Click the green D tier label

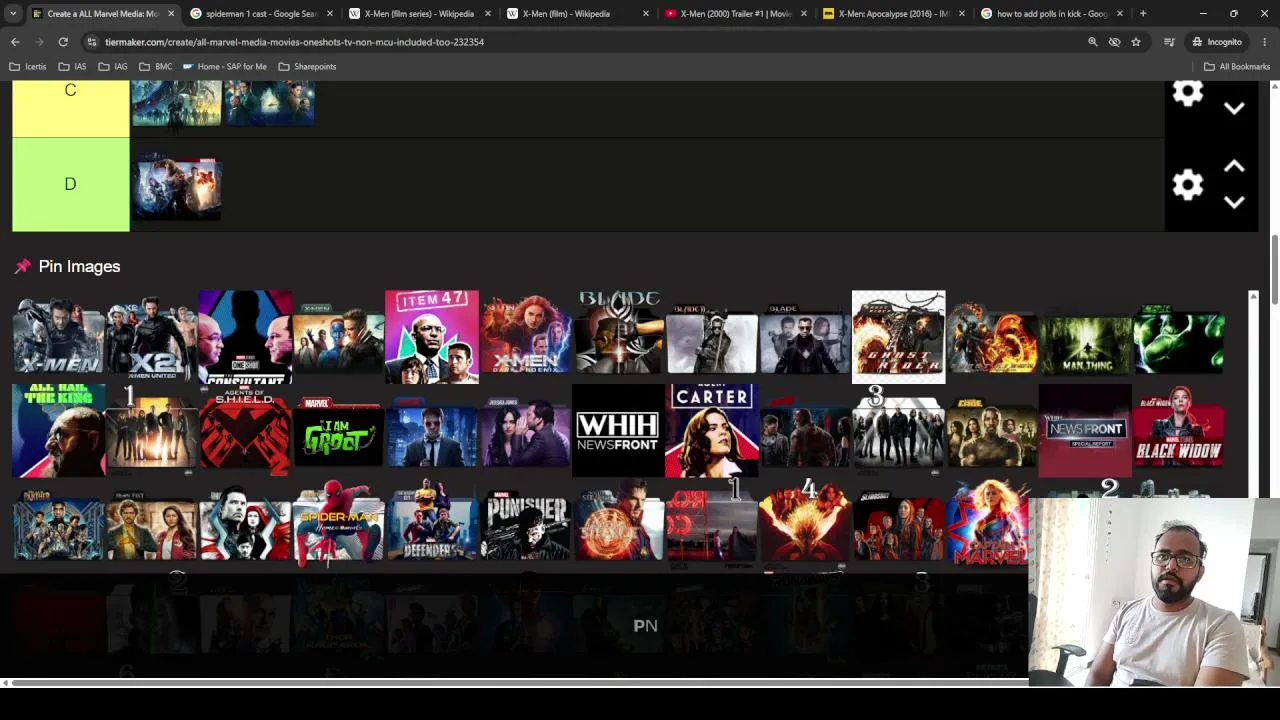pyautogui.click(x=70, y=184)
